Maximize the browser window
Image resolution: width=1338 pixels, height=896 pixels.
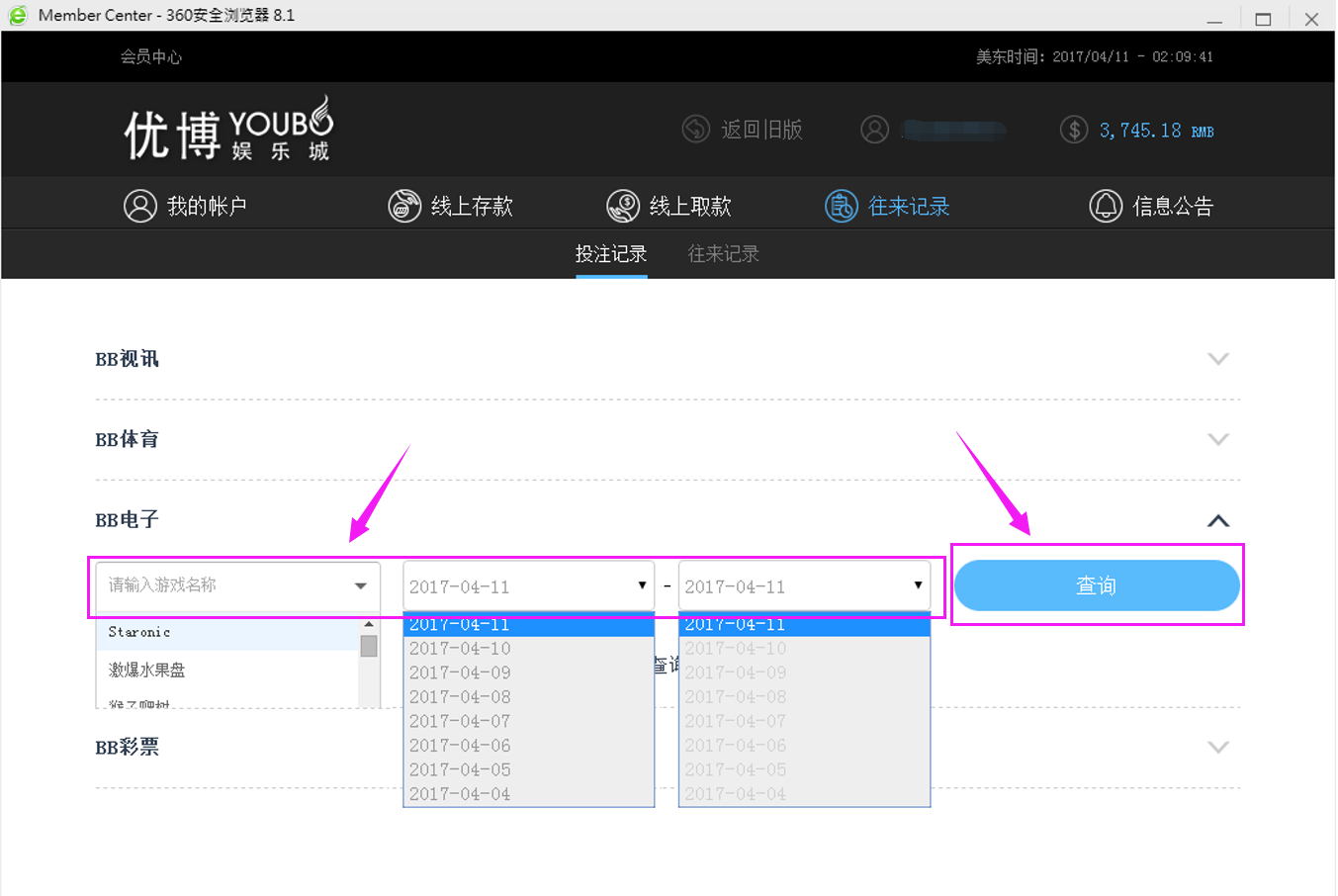coord(1263,19)
